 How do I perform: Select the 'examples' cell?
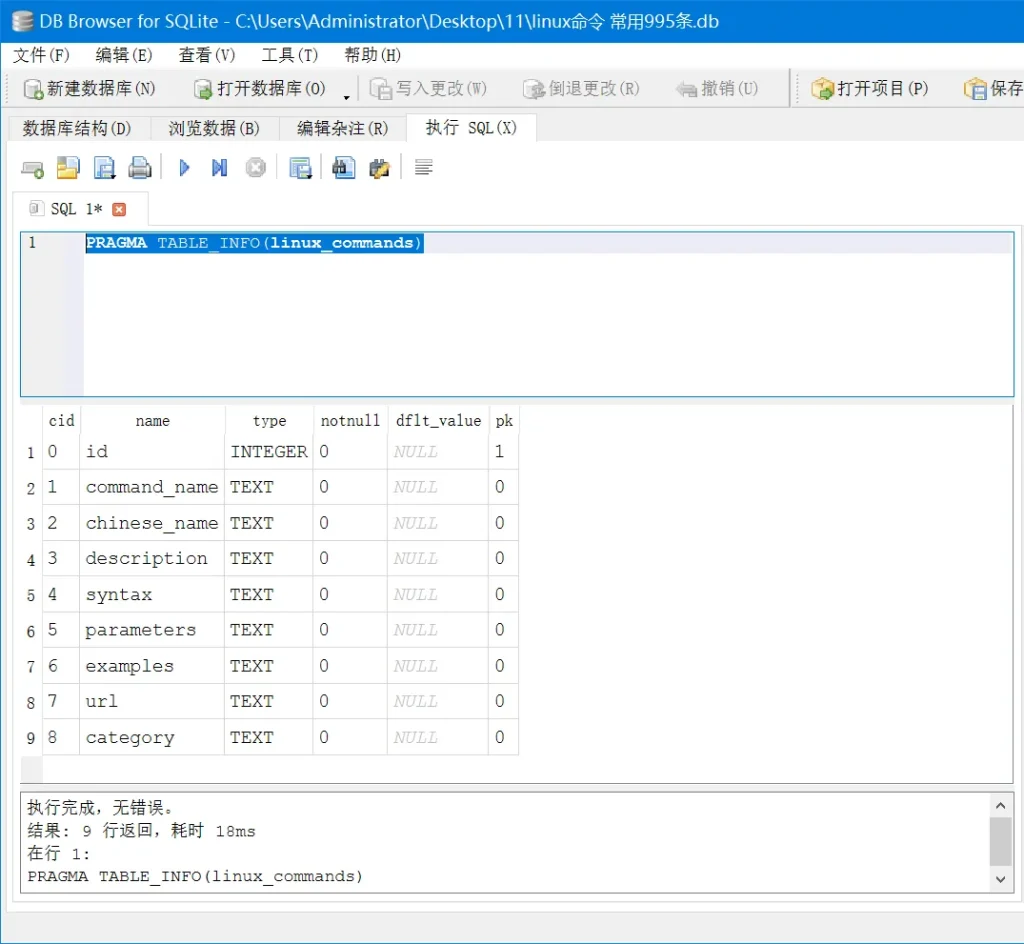(152, 666)
